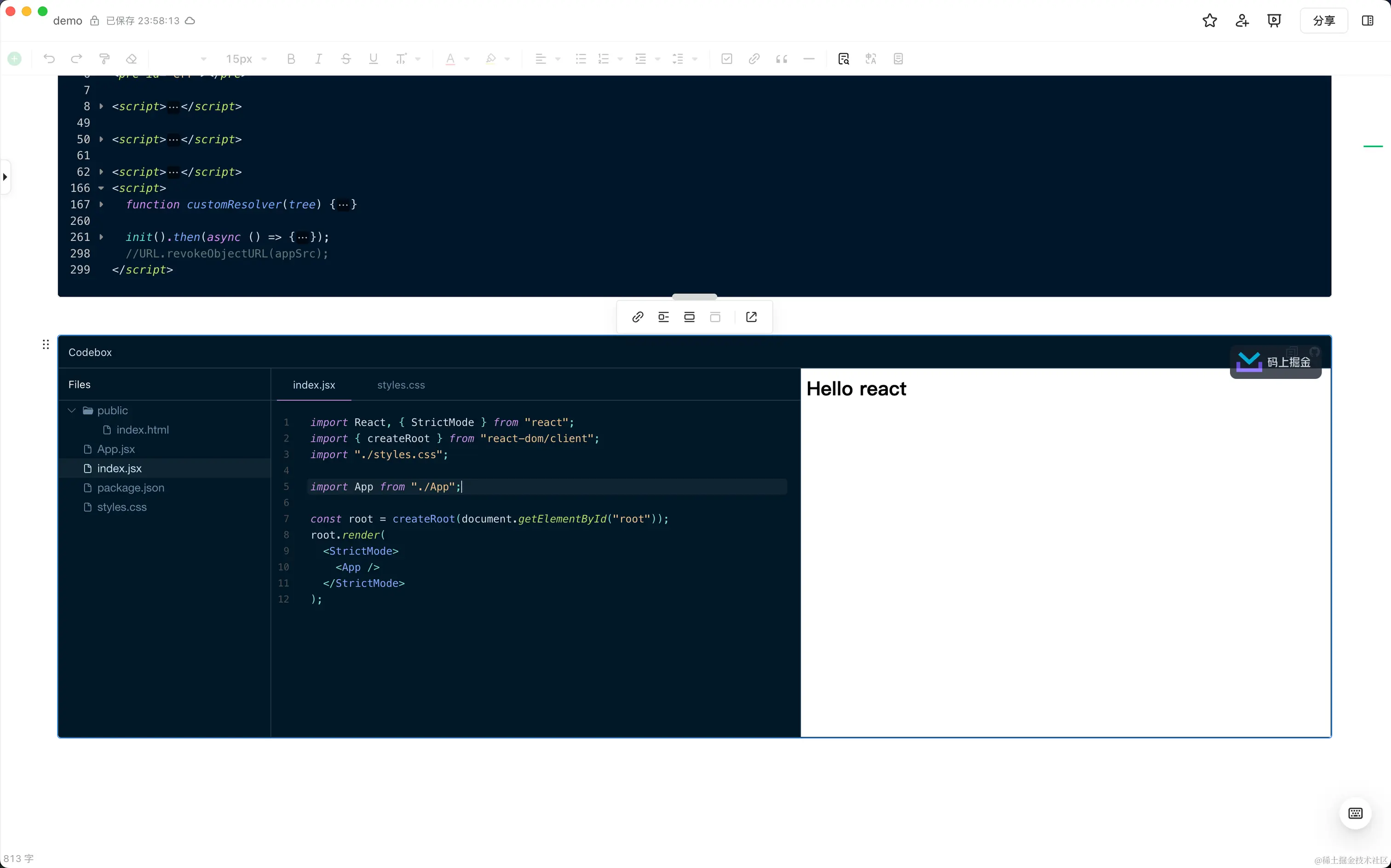Screen dimensions: 1391x868
Task: Click the keyboard shortcuts floating button
Action: coord(1355,813)
